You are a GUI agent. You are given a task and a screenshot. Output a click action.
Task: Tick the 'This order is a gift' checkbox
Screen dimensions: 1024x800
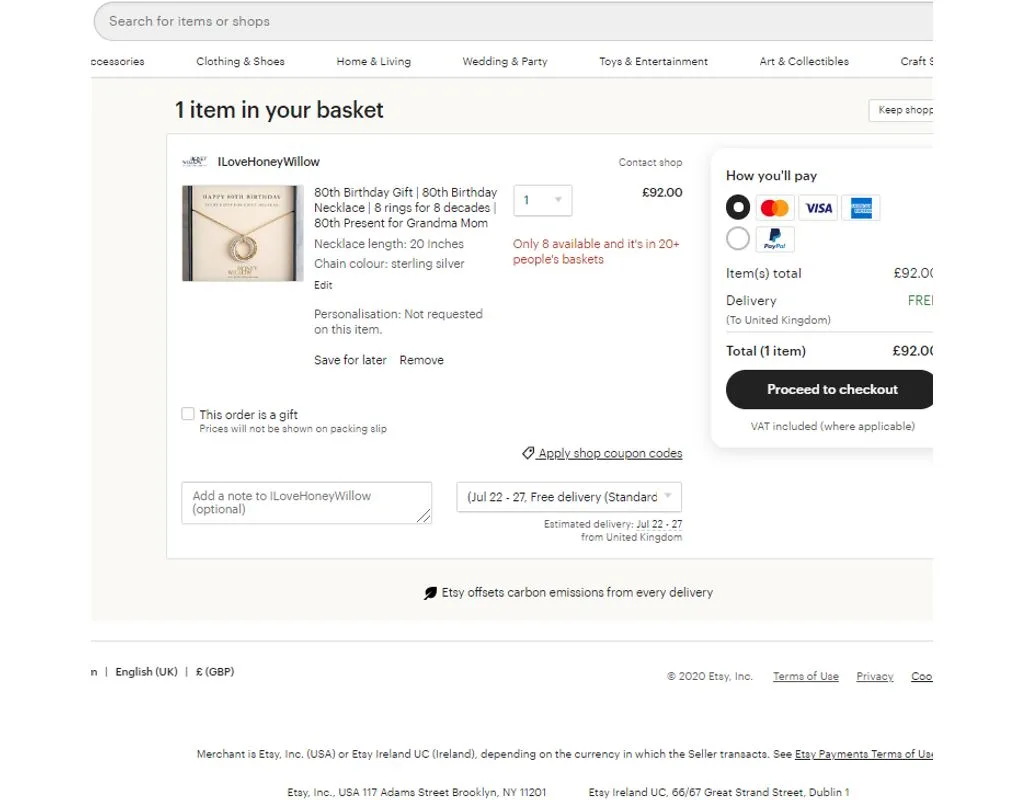[x=188, y=413]
